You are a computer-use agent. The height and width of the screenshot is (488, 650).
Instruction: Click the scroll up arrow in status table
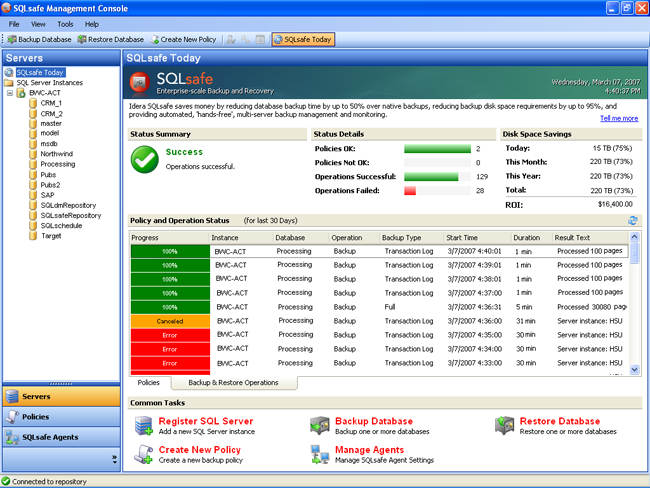[634, 237]
